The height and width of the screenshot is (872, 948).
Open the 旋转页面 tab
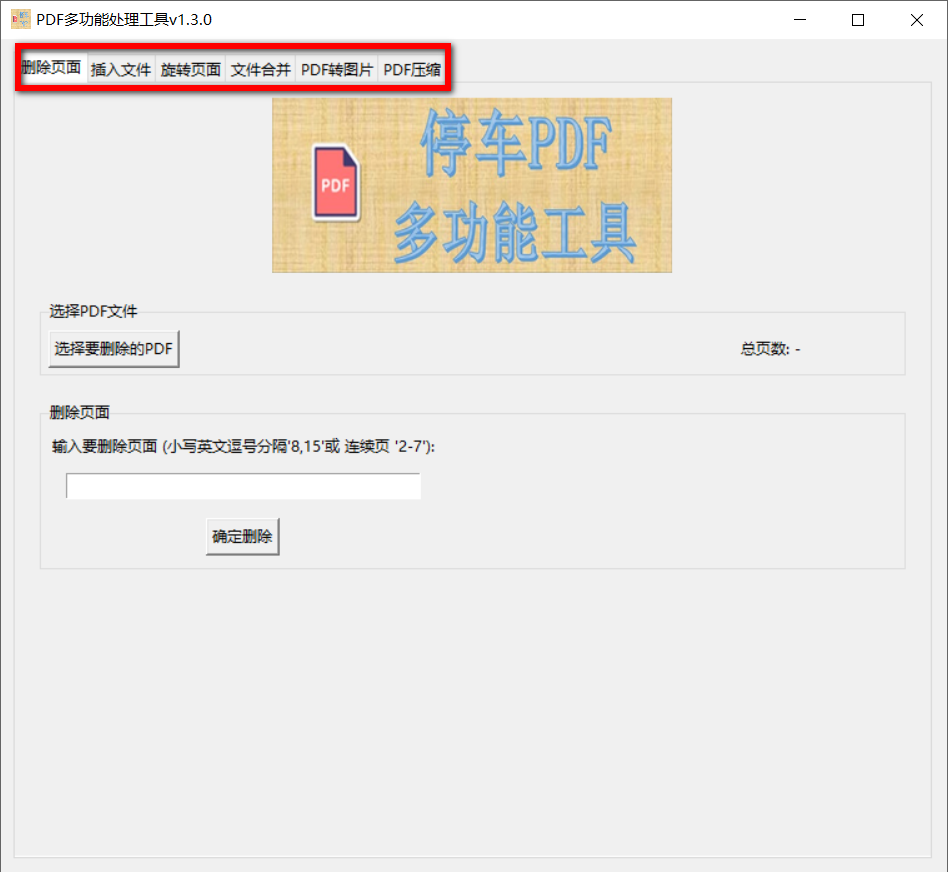(189, 69)
